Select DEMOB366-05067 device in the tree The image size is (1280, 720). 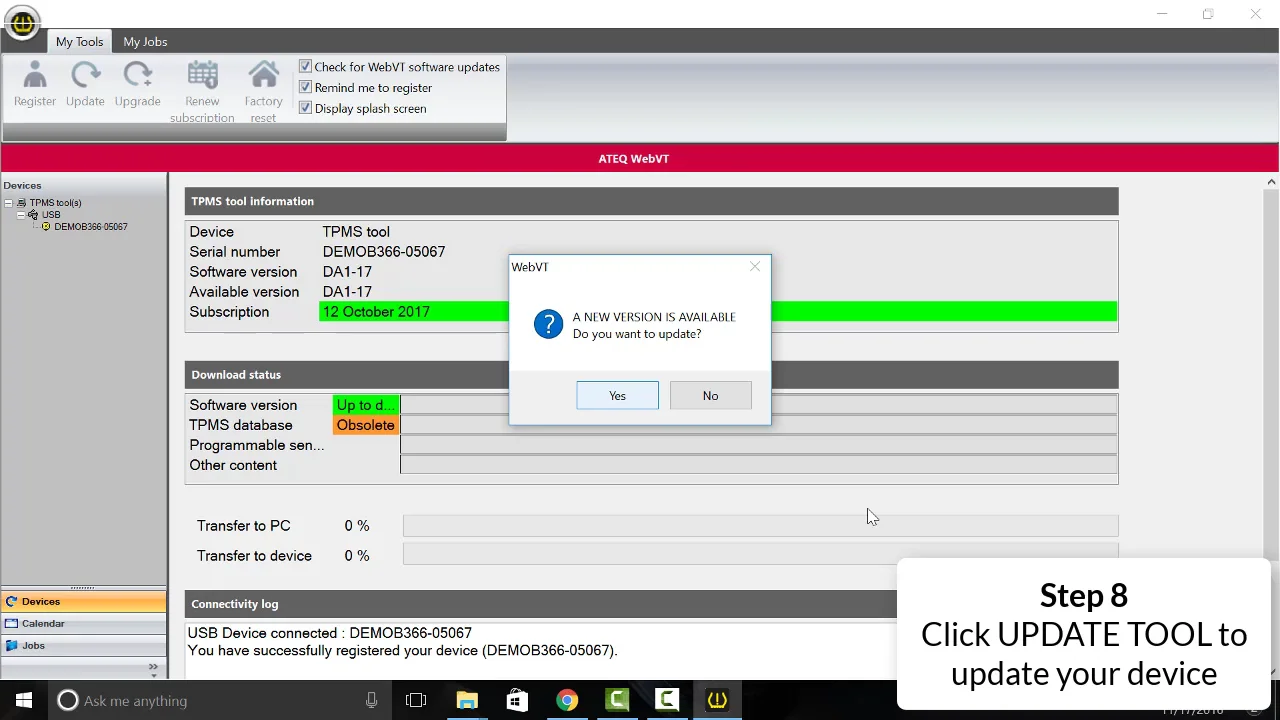pyautogui.click(x=91, y=227)
